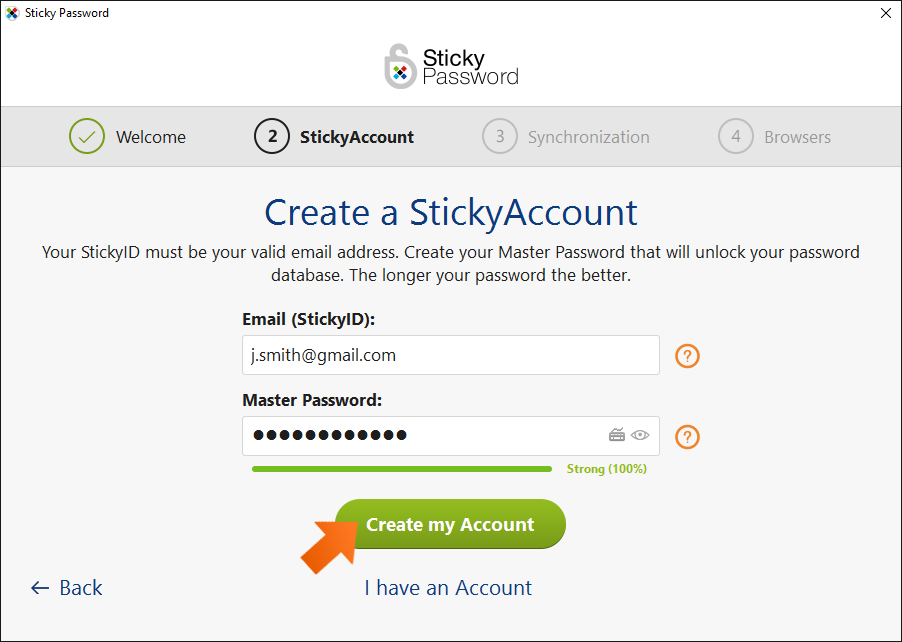
Task: Click the title bar Sticky Password app icon
Action: coord(12,13)
